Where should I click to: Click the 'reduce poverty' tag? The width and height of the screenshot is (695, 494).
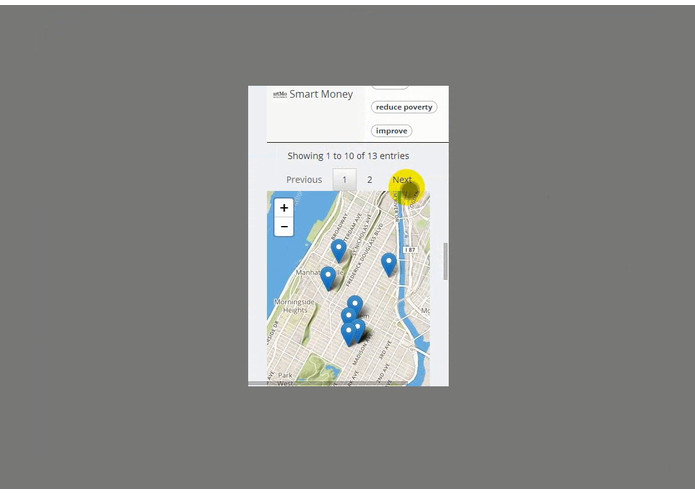[404, 107]
